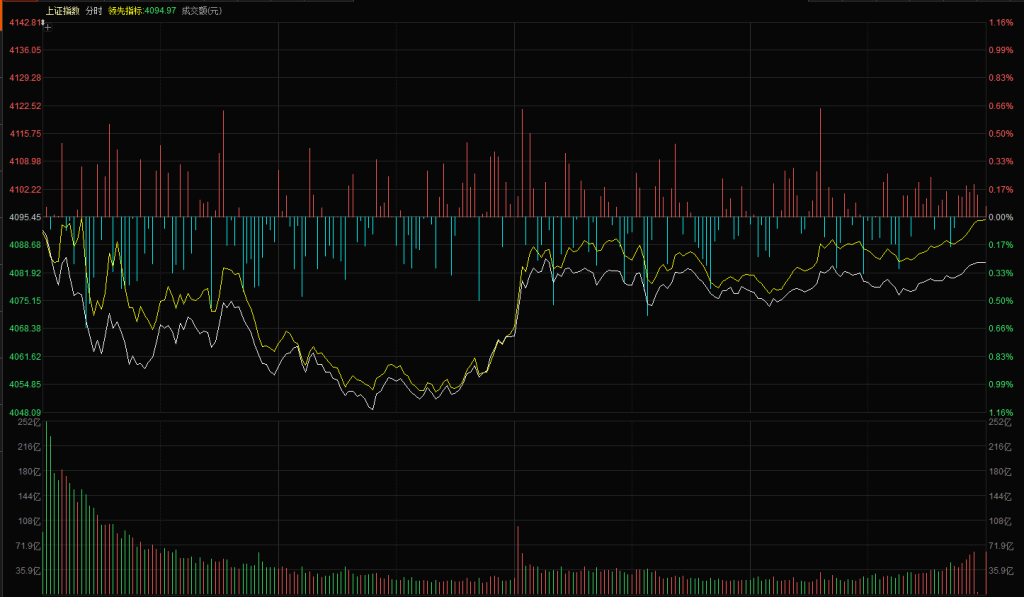Screen dimensions: 1024x597
Task: Click the 领先指标 4094.97 indicator label
Action: (142, 10)
